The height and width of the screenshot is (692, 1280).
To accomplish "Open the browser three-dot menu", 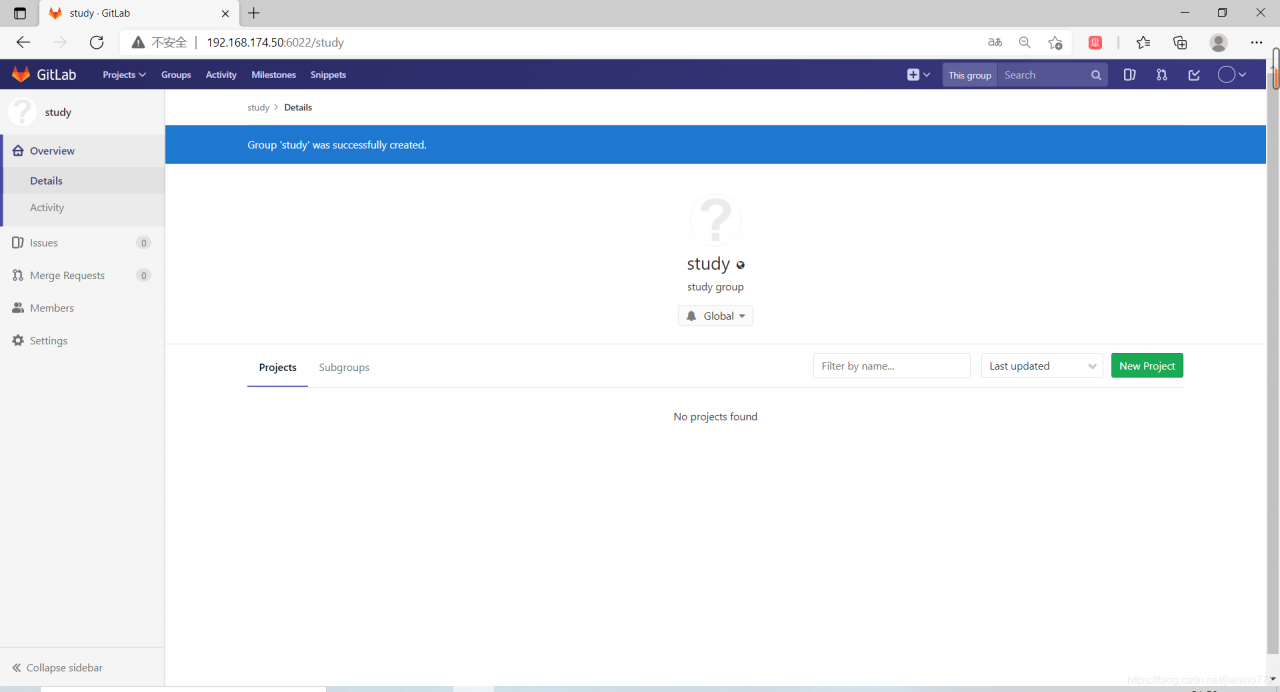I will click(1257, 42).
